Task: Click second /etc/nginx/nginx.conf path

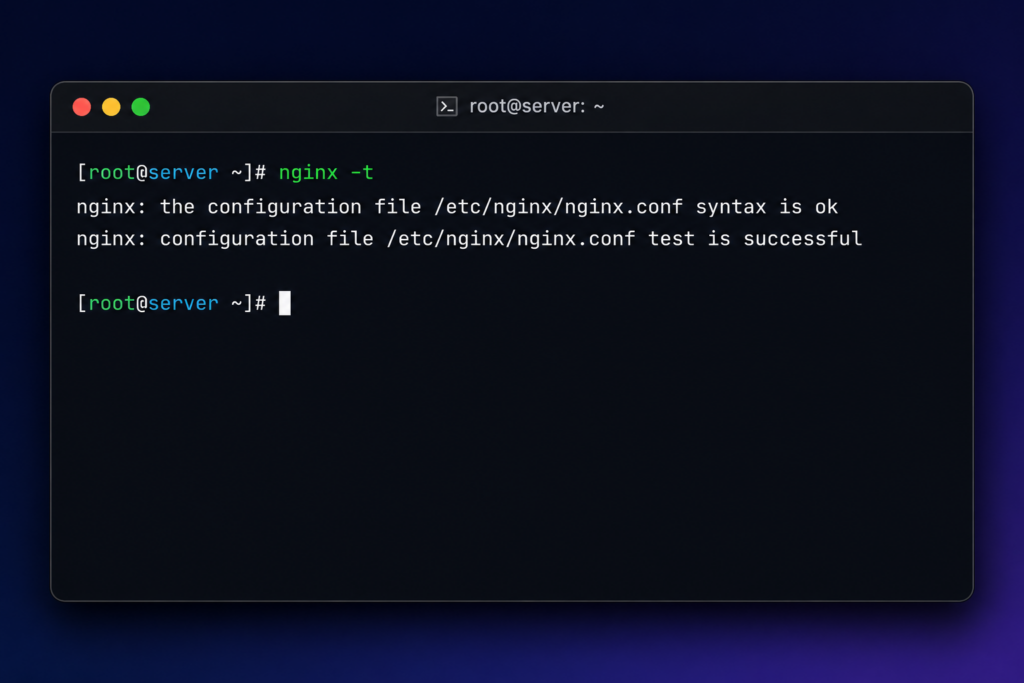Action: [511, 239]
